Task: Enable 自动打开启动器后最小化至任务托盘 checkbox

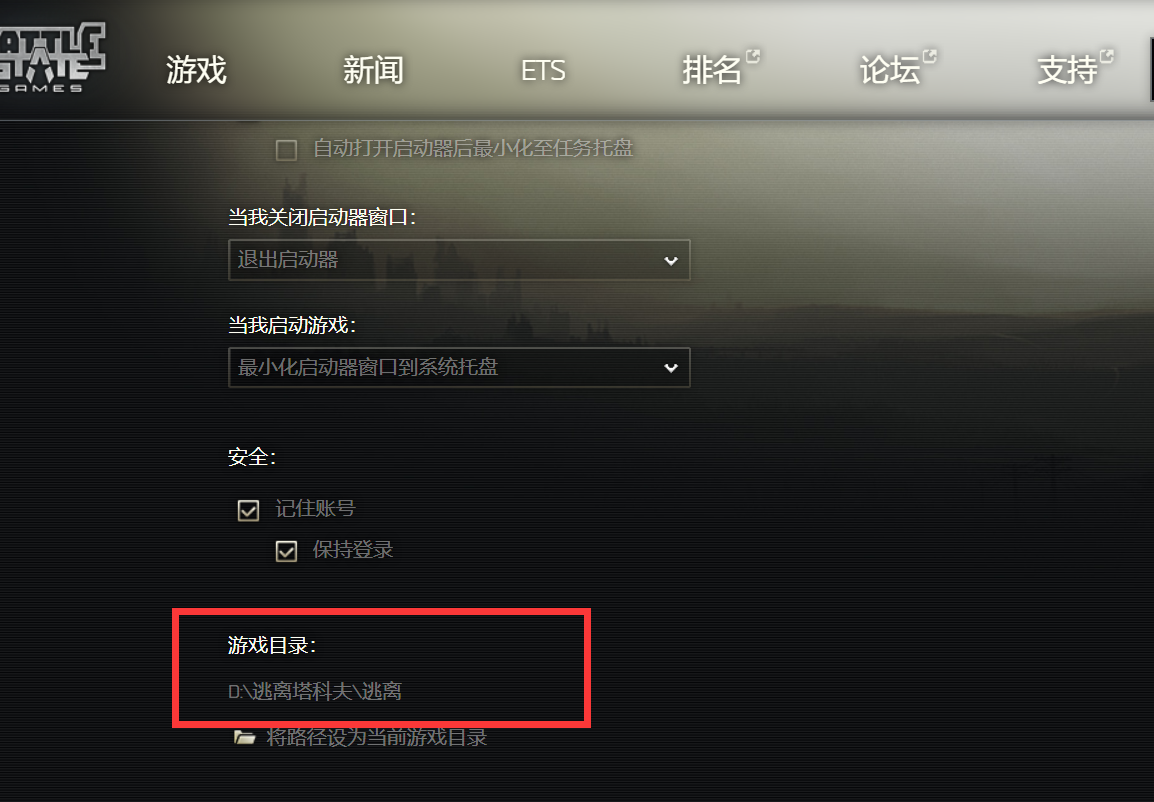Action: pyautogui.click(x=286, y=150)
